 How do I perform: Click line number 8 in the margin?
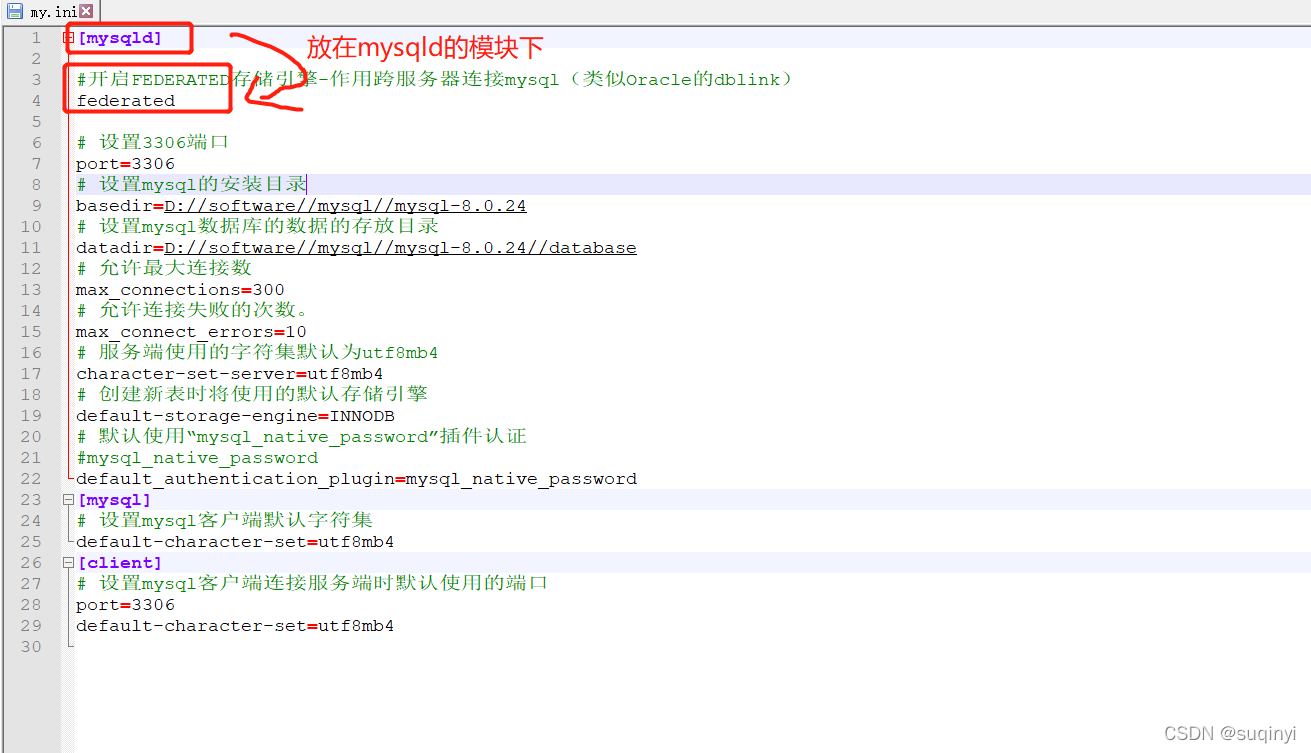point(36,185)
